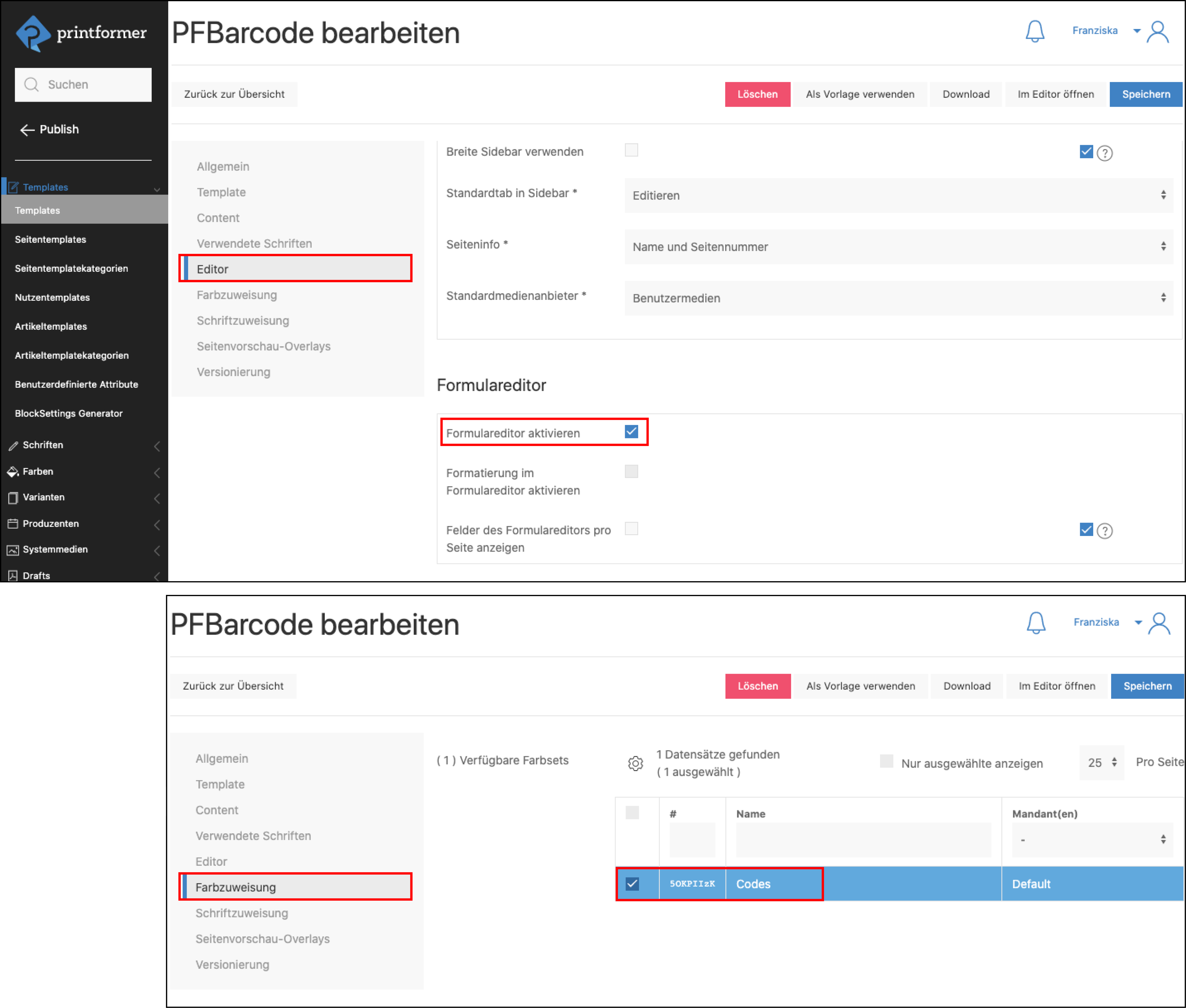Open the Farbsets table settings gear

tap(635, 763)
